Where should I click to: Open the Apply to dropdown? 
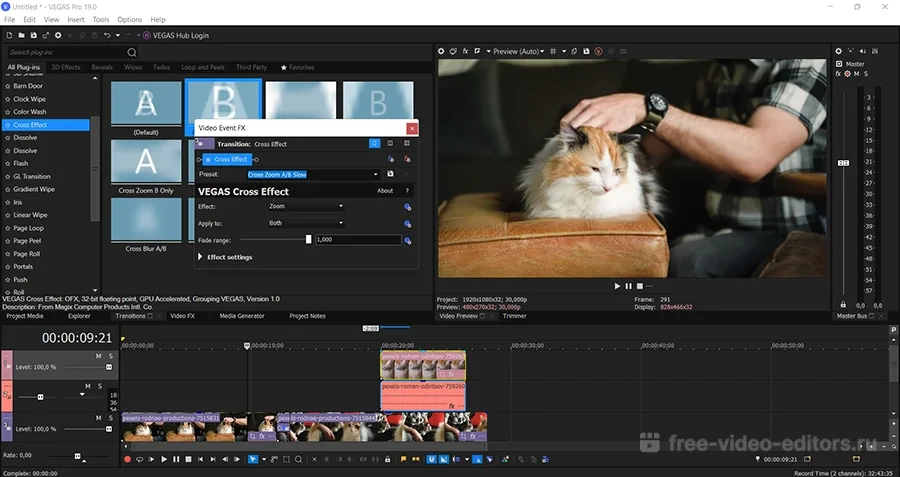[x=341, y=223]
